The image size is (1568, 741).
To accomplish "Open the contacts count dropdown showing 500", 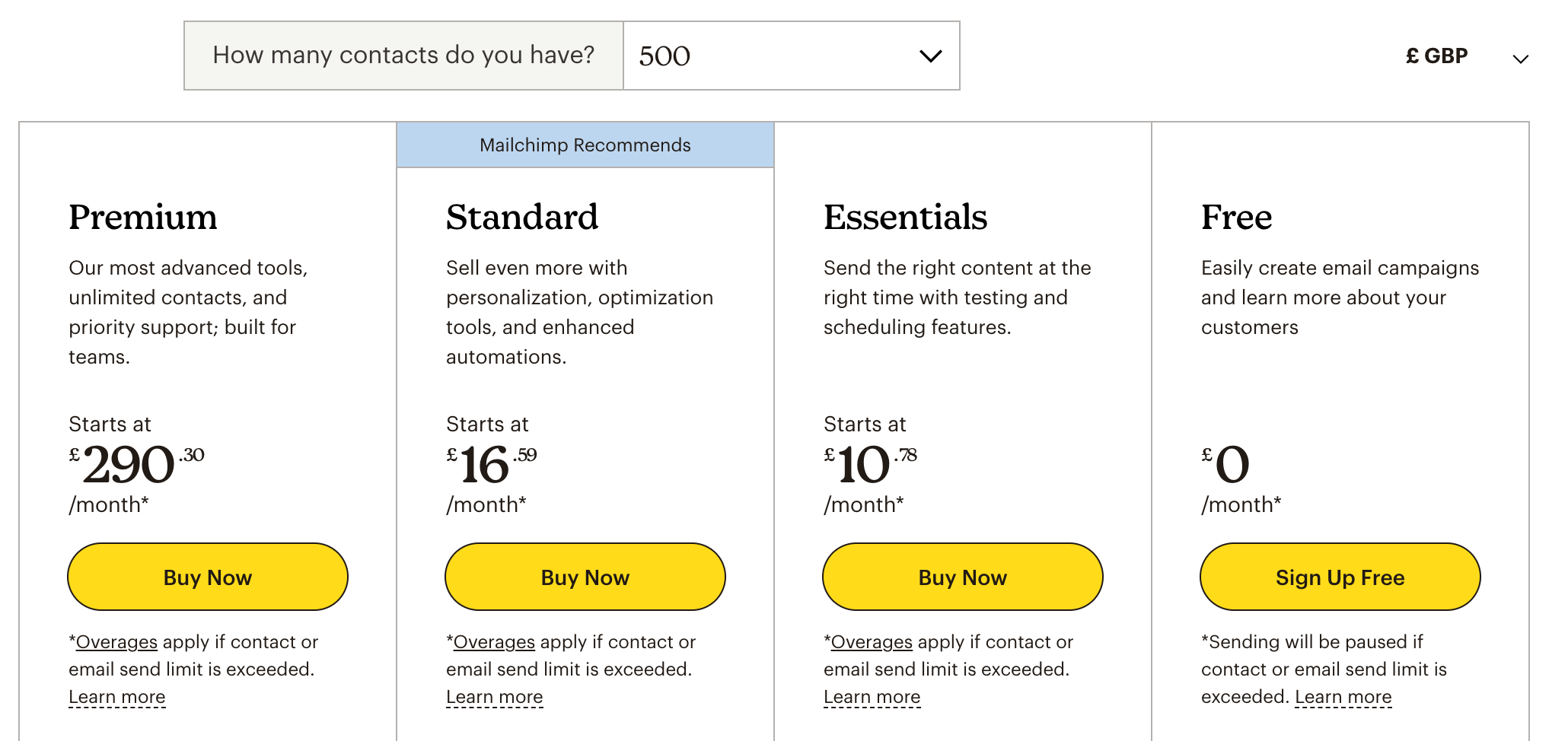I will 790,56.
